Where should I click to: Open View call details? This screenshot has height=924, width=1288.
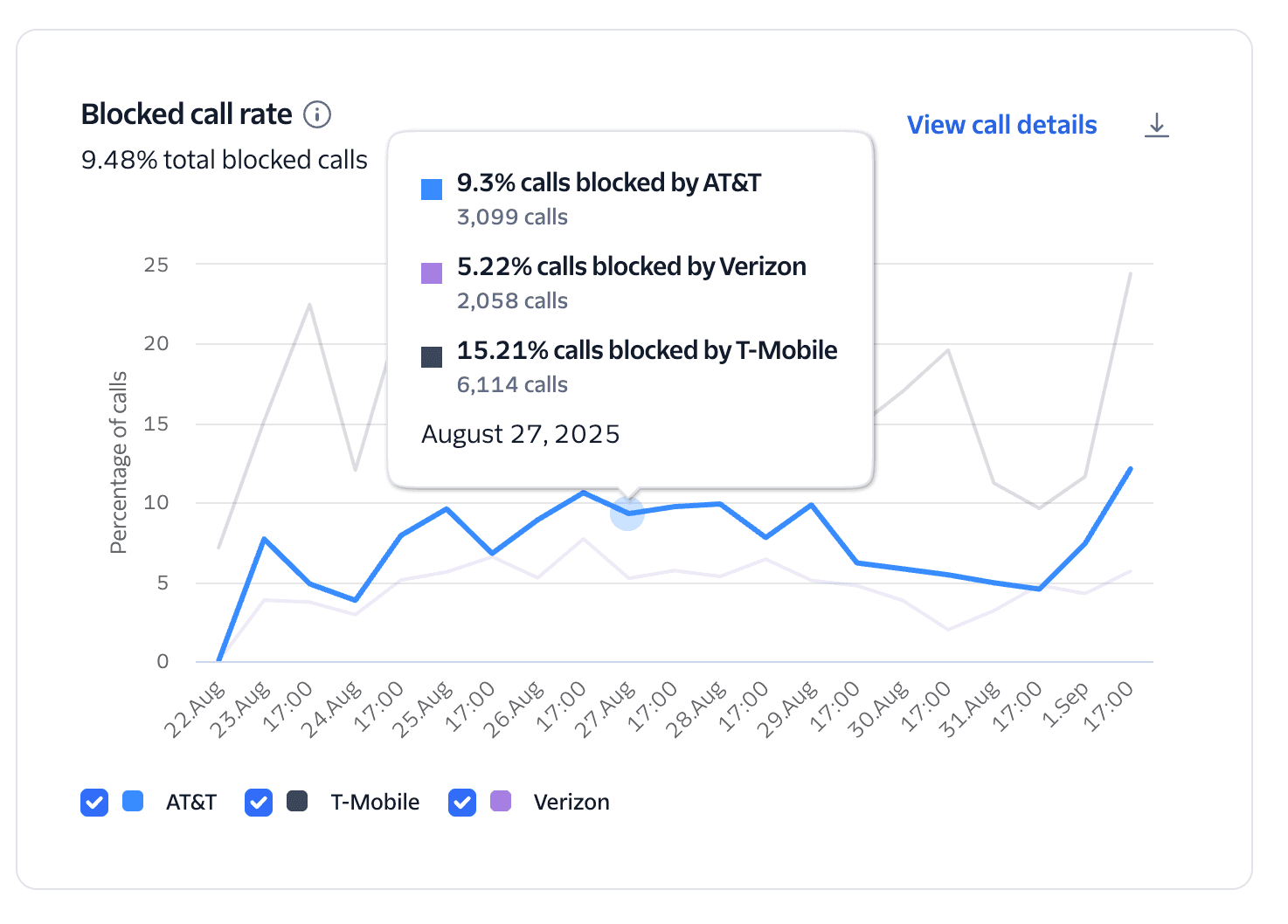pyautogui.click(x=1001, y=125)
